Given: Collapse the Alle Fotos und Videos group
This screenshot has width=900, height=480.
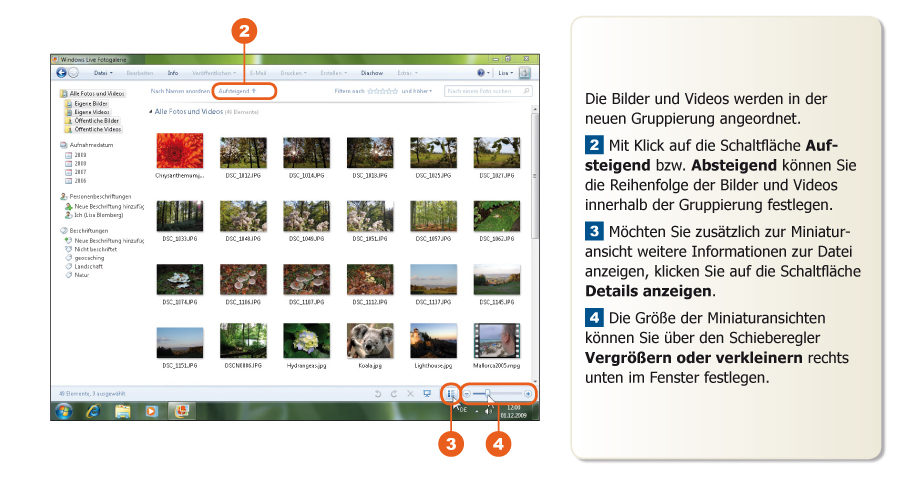Looking at the screenshot, I should click(152, 112).
